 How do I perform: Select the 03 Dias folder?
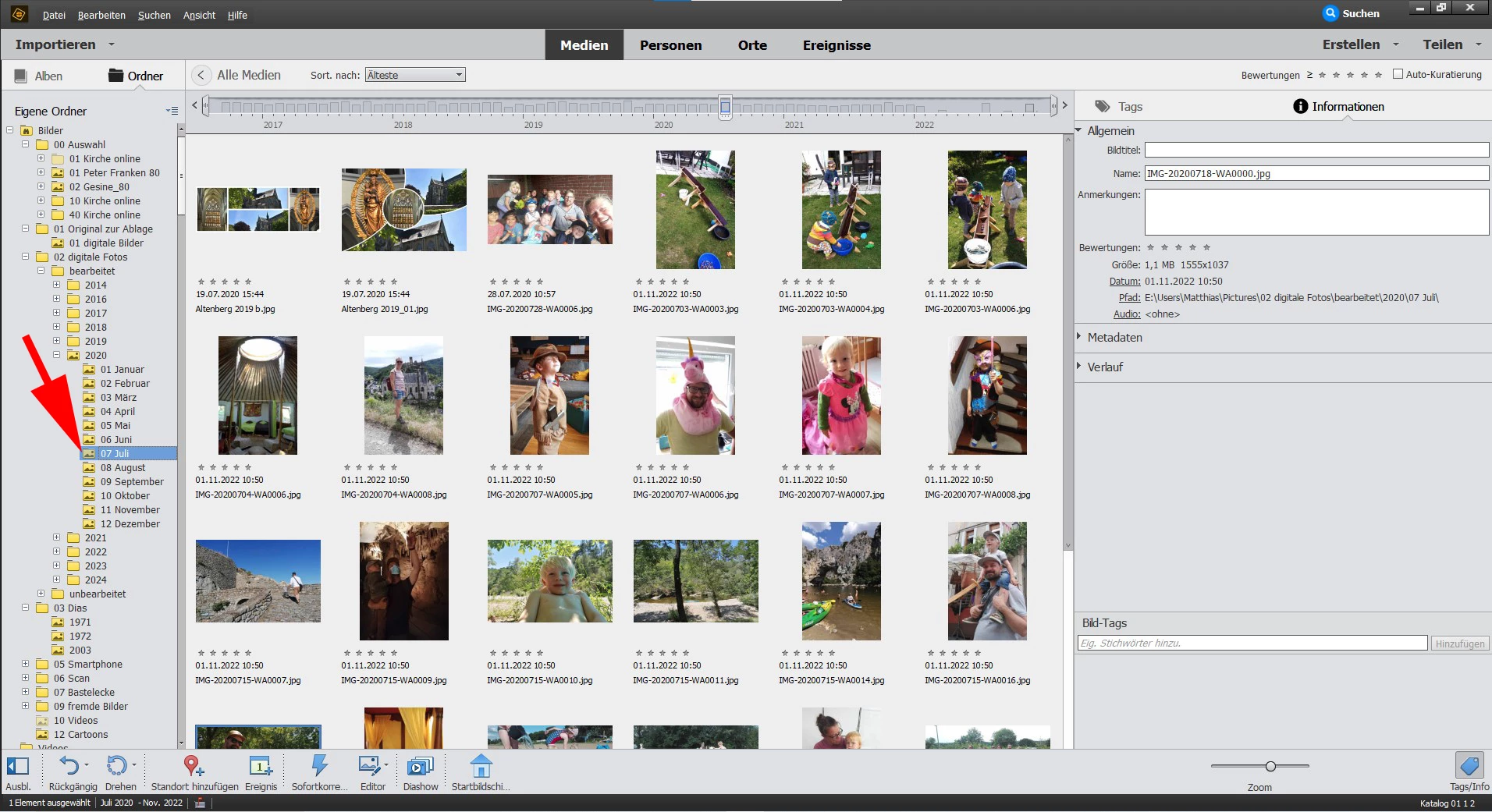[70, 608]
